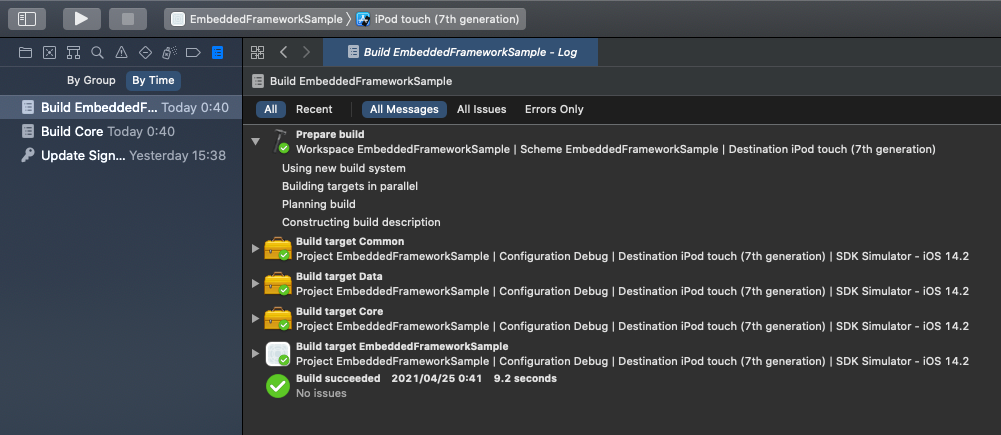
Task: Click the 'Build target EmbeddedFrameworkSample' heading
Action: 402,346
